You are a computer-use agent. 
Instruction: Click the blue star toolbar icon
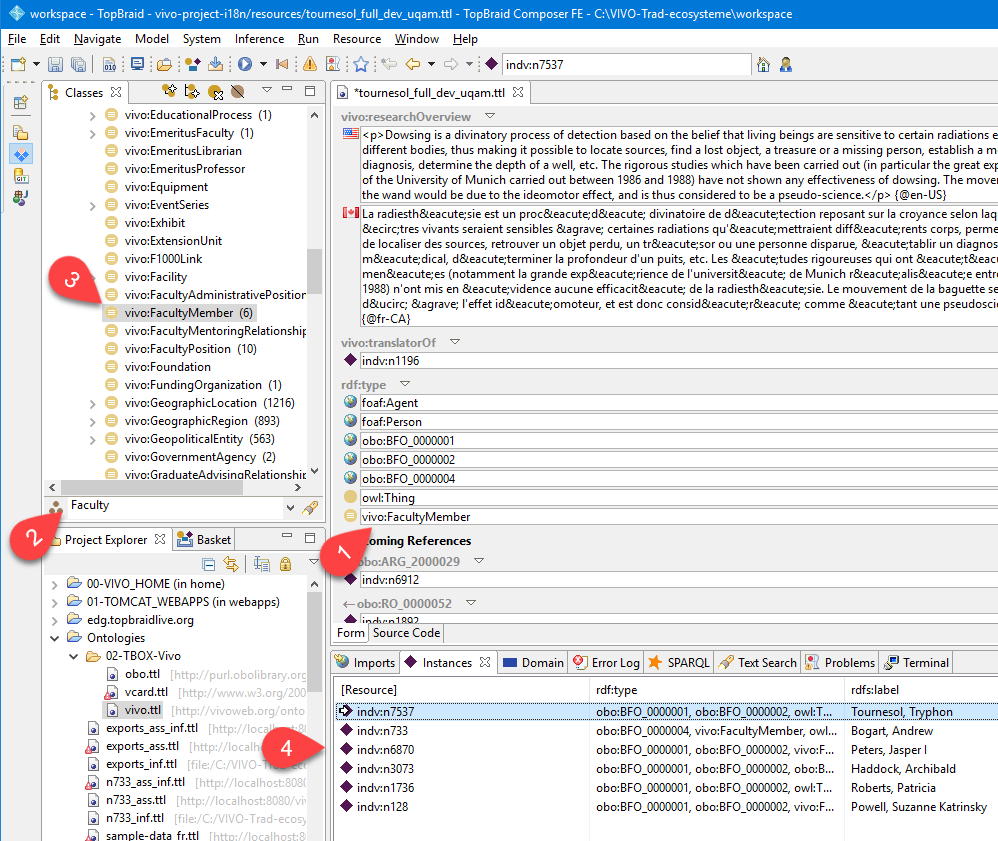click(x=361, y=64)
